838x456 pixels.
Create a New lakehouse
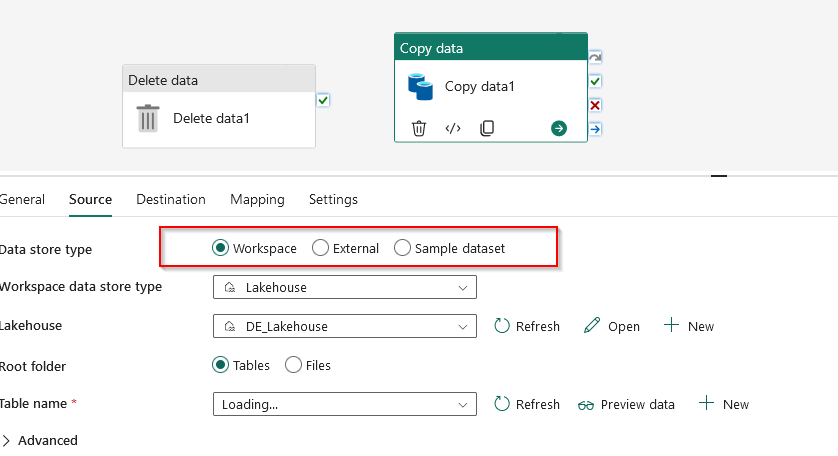coord(689,326)
